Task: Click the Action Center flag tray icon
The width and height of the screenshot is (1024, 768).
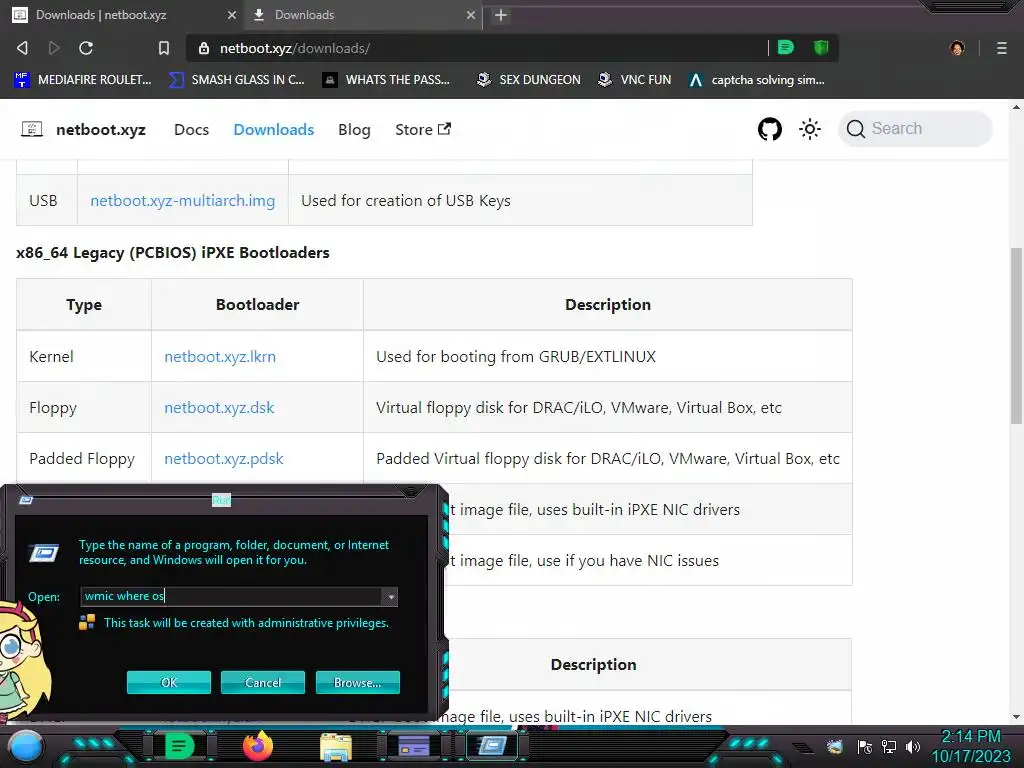Action: point(865,747)
